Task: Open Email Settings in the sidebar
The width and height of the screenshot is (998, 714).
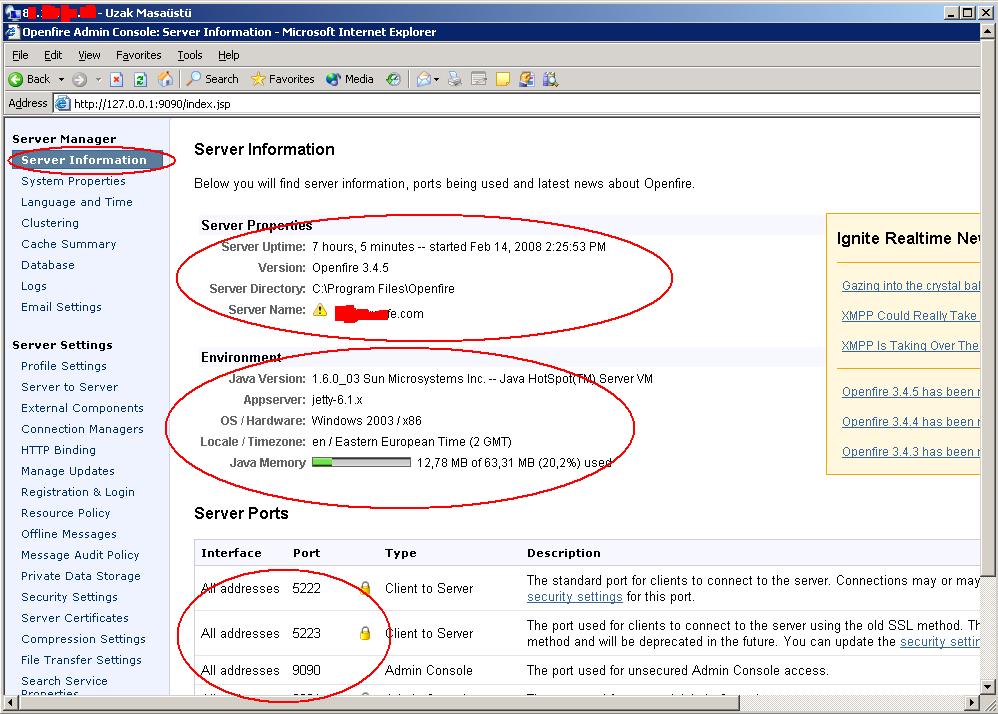Action: tap(61, 307)
